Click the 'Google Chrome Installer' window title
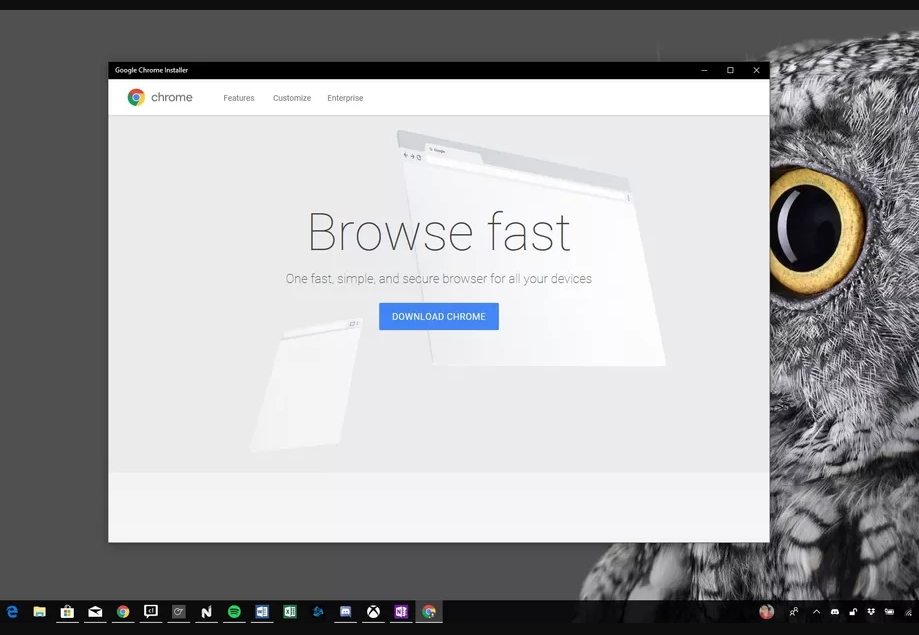 151,70
